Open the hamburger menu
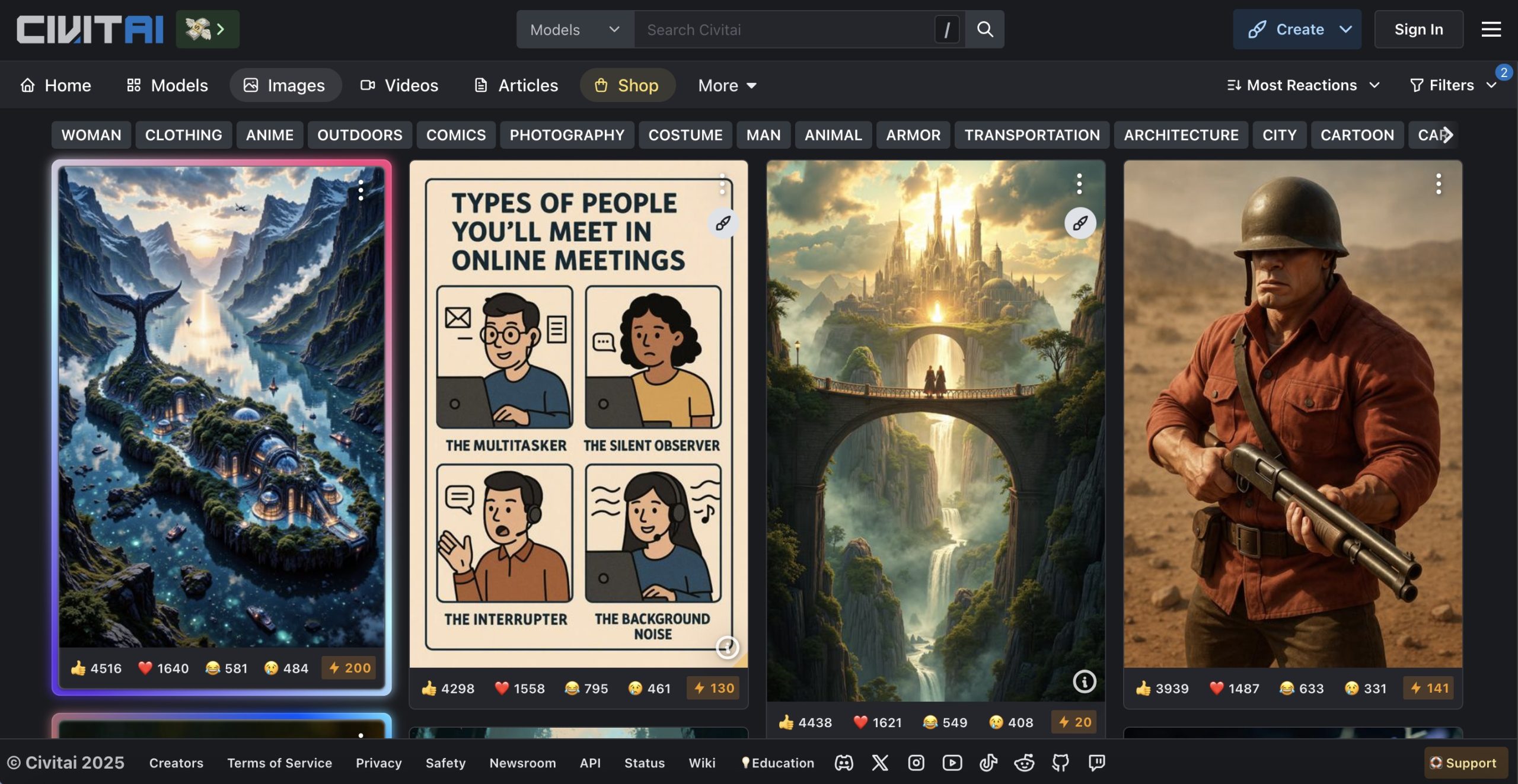Image resolution: width=1518 pixels, height=784 pixels. [x=1491, y=29]
